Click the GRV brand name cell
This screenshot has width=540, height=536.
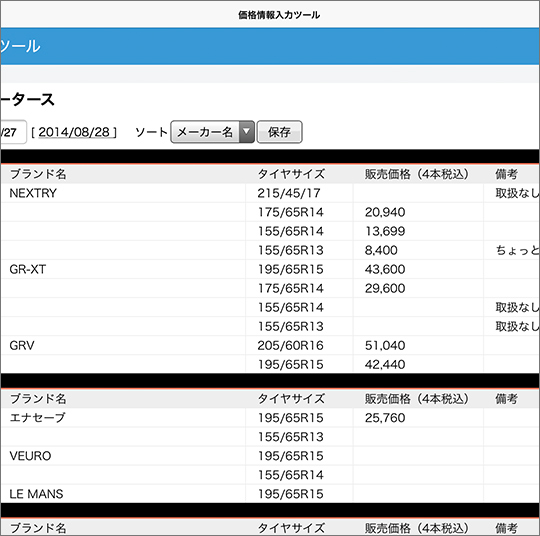coord(123,346)
